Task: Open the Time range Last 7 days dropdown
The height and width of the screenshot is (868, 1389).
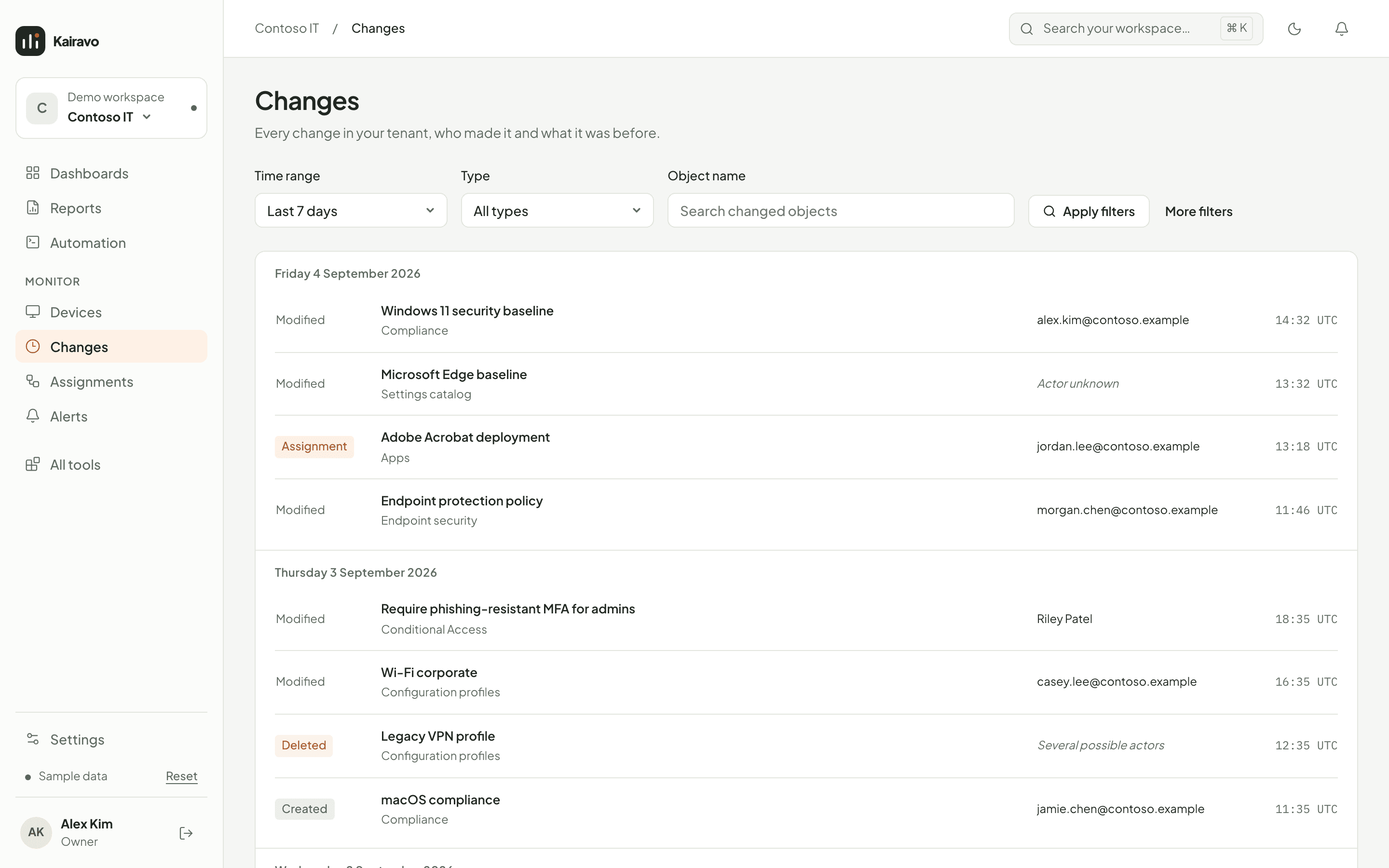Action: pyautogui.click(x=351, y=211)
